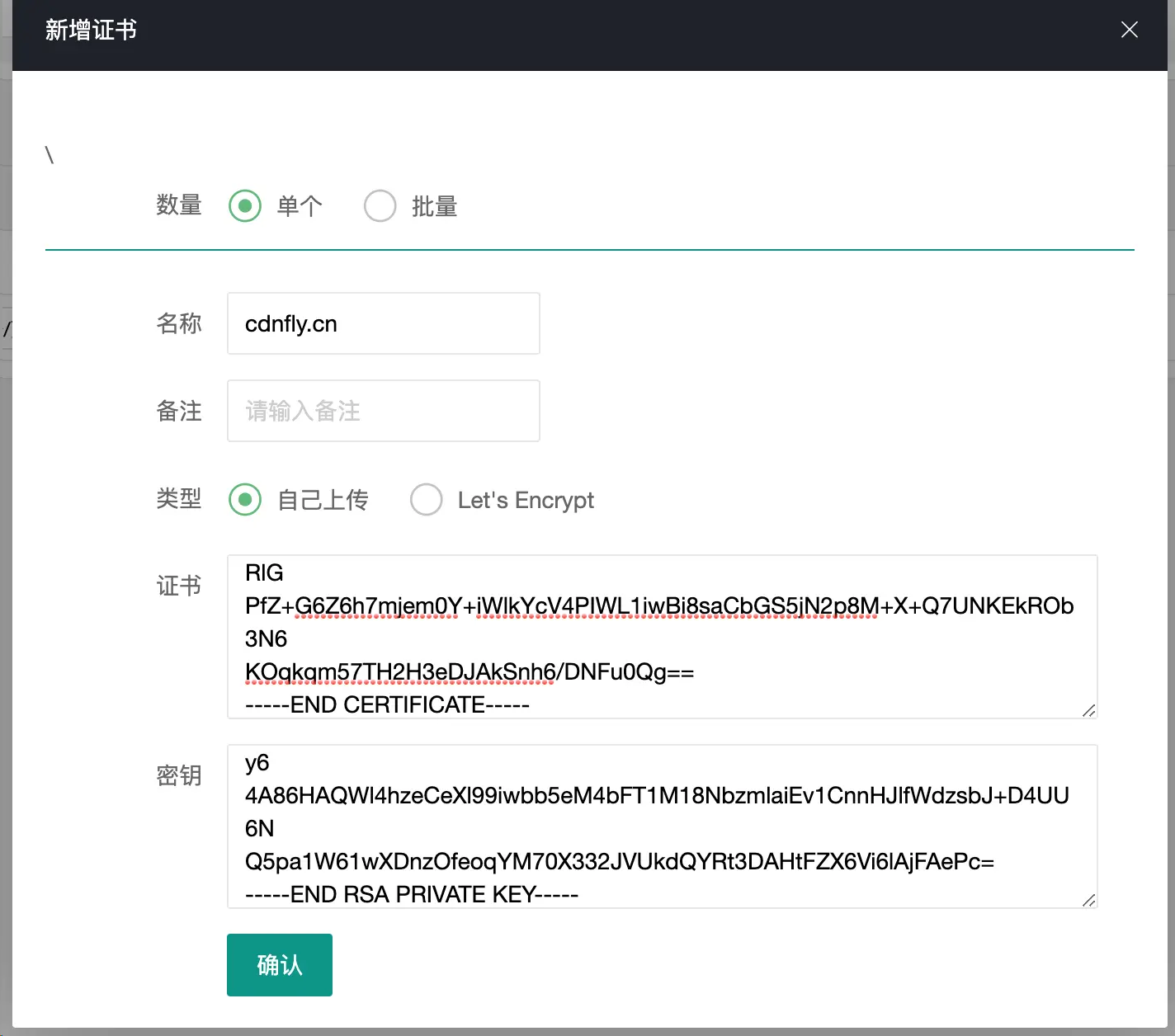
Task: Grab the 密钥 textarea resize handle
Action: (1088, 900)
